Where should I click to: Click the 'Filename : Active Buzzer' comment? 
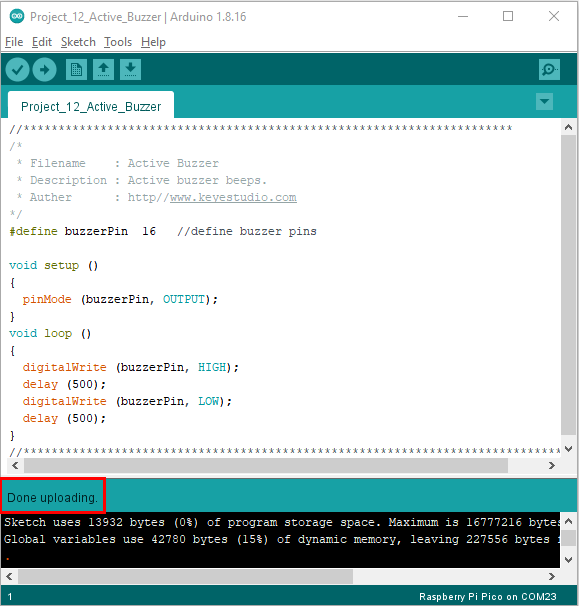point(118,163)
